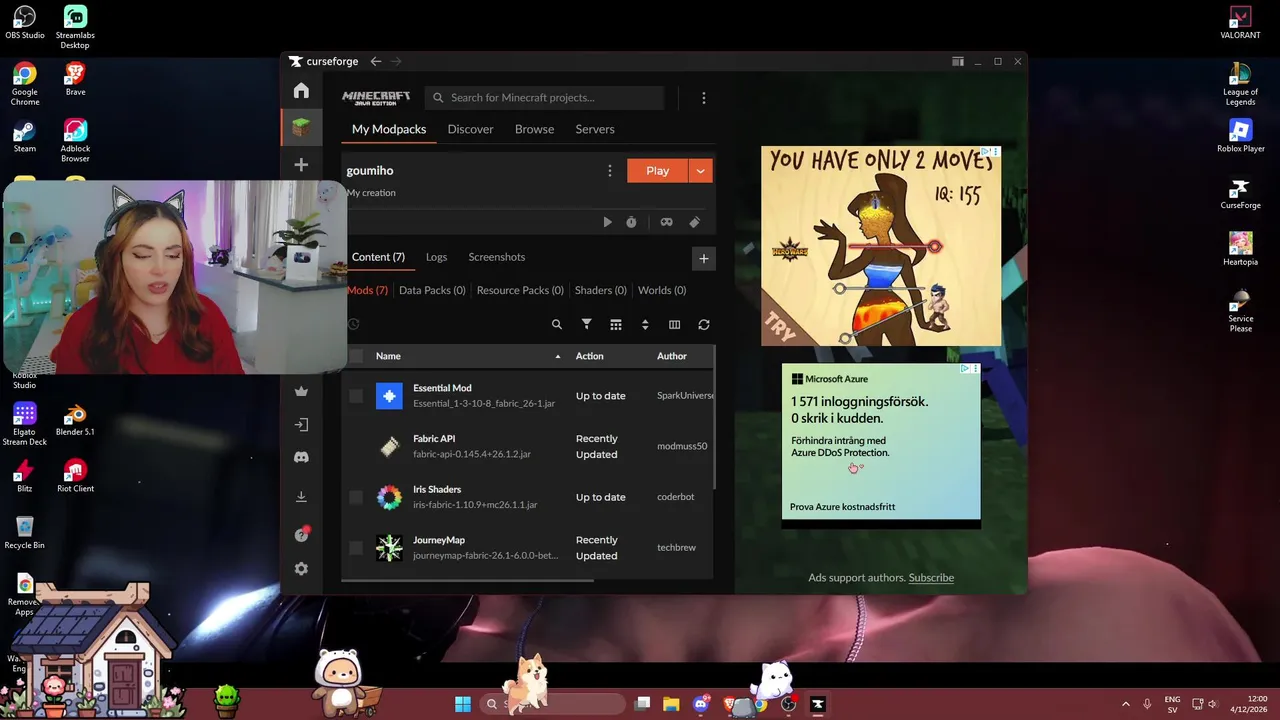Screen dimensions: 1280x720
Task: Open the premium crown icon in sidebar
Action: [x=301, y=391]
